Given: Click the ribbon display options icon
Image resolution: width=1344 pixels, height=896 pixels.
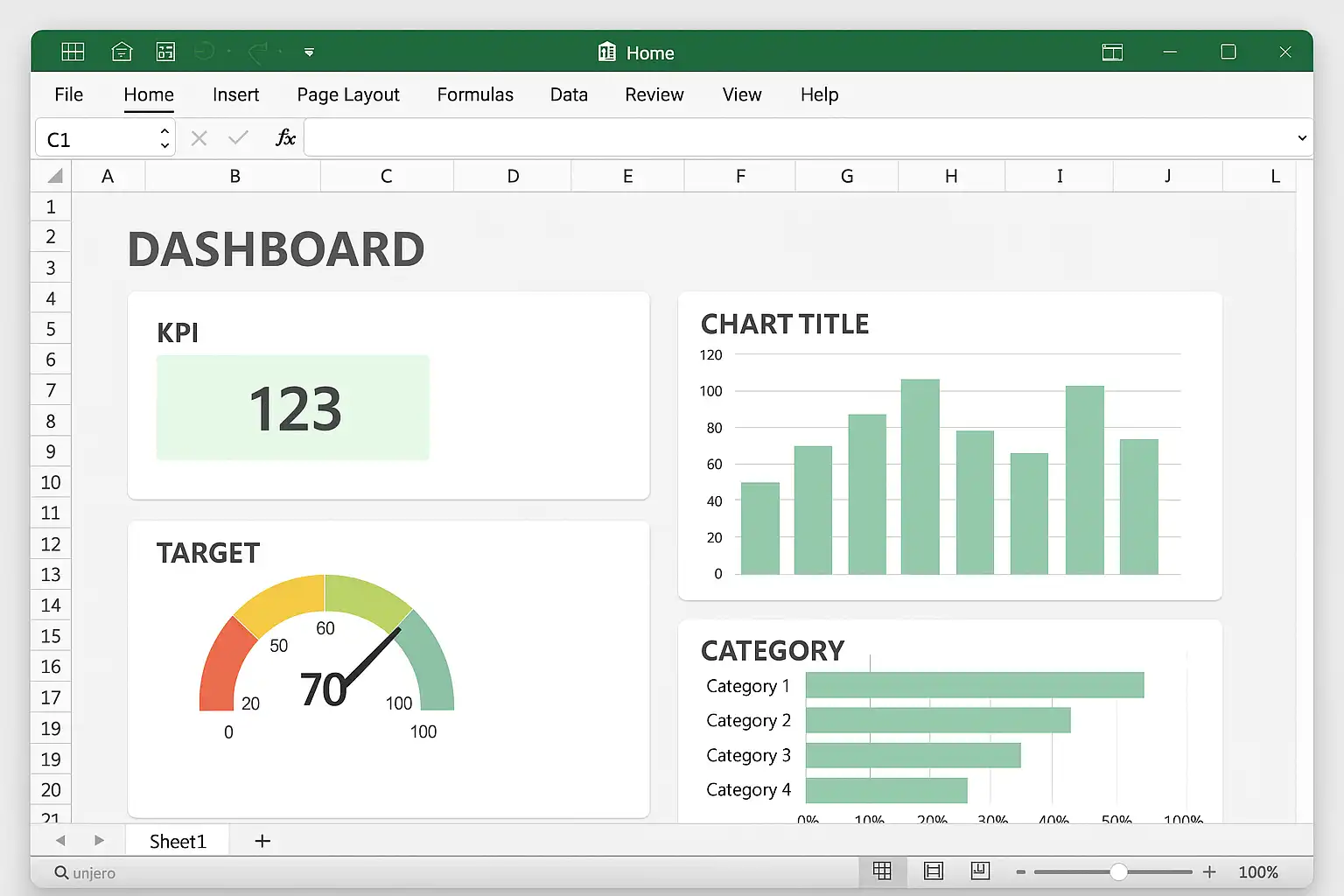Looking at the screenshot, I should click(1112, 52).
